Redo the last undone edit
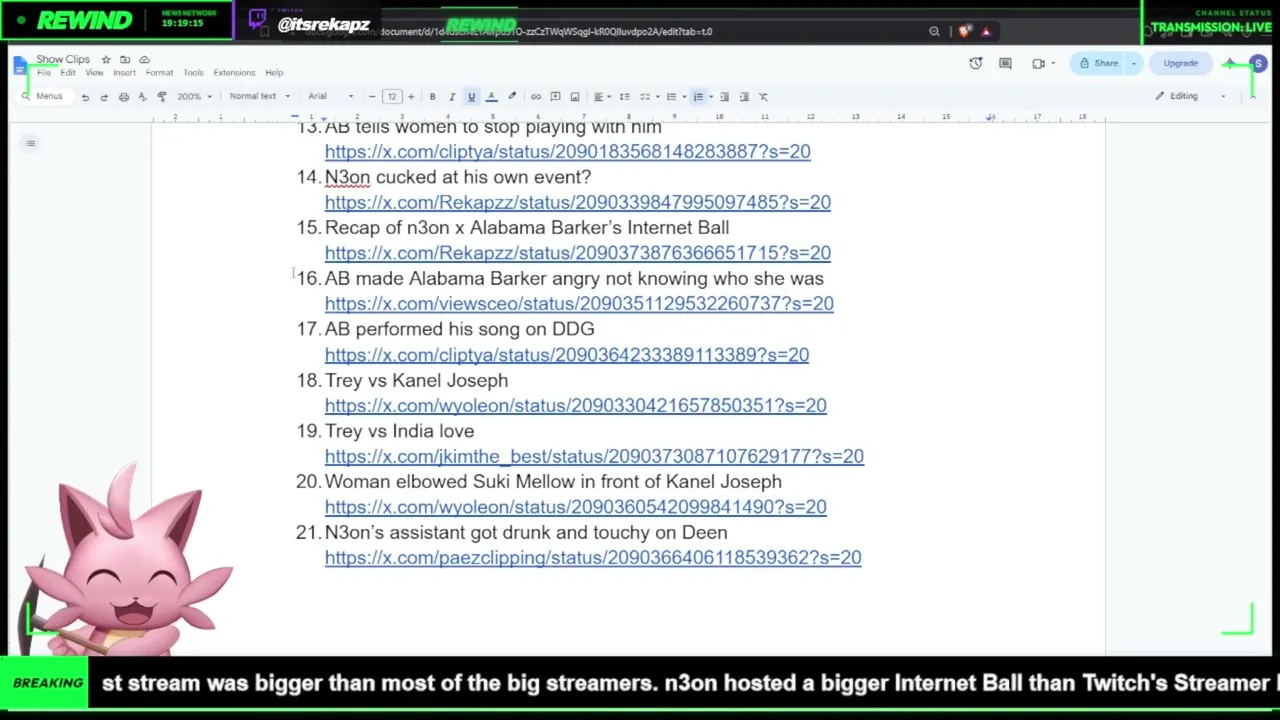The image size is (1280, 720). pyautogui.click(x=104, y=97)
